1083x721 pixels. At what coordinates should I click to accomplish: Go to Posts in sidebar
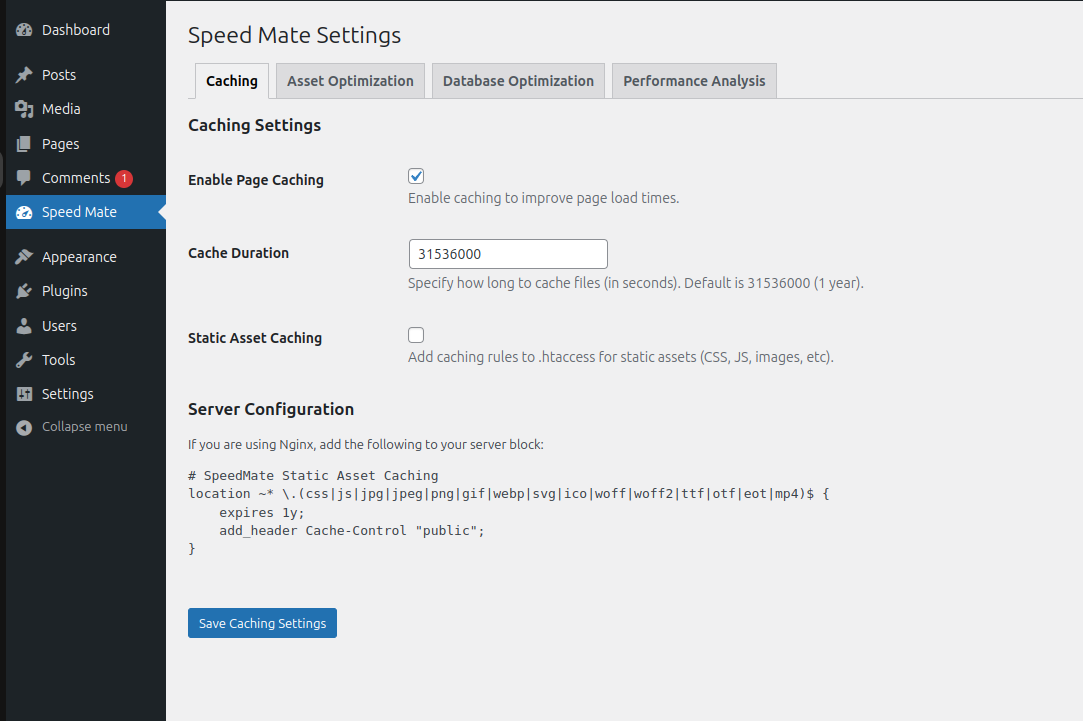point(59,75)
